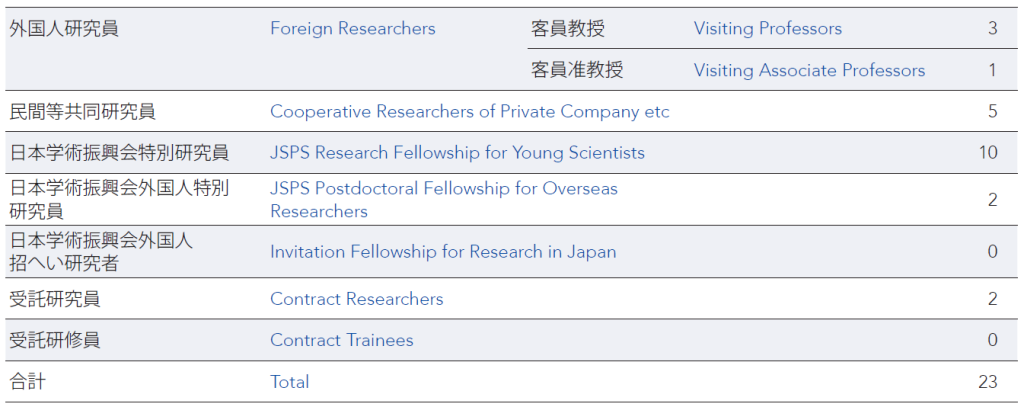
Task: Select the 外国人研究員 row heading
Action: click(64, 29)
